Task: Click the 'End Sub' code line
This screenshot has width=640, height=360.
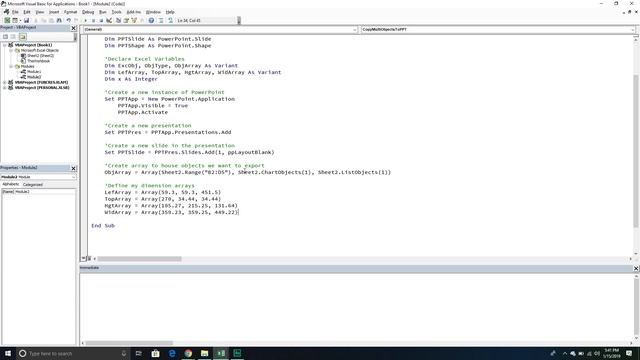Action: click(x=103, y=225)
